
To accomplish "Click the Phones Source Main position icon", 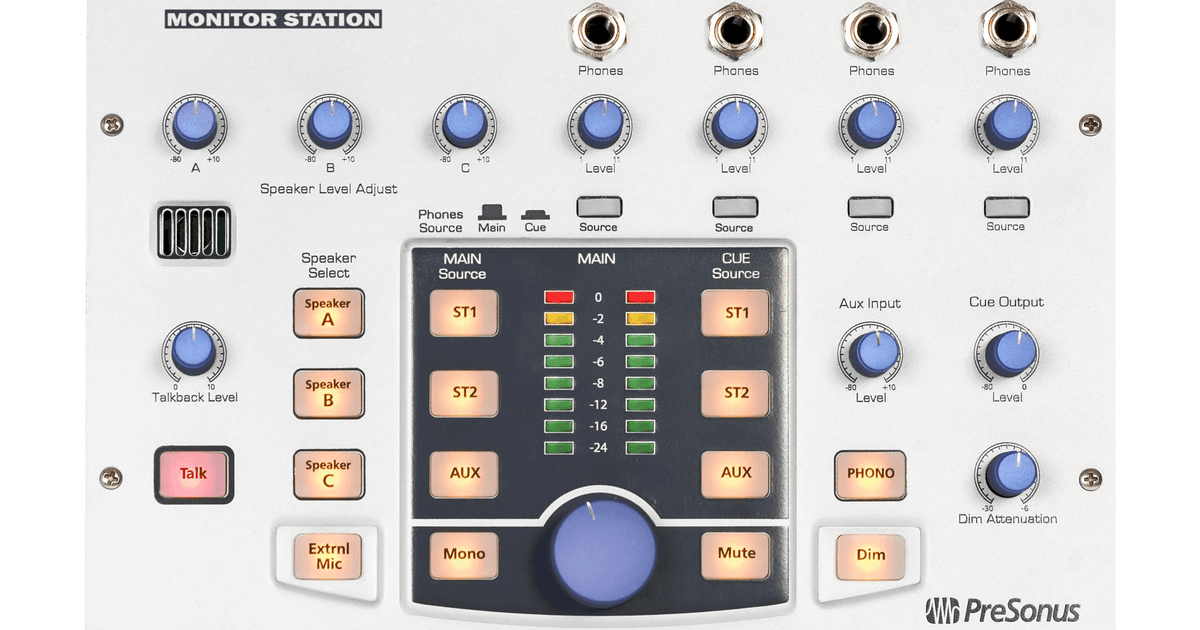I will pyautogui.click(x=491, y=211).
